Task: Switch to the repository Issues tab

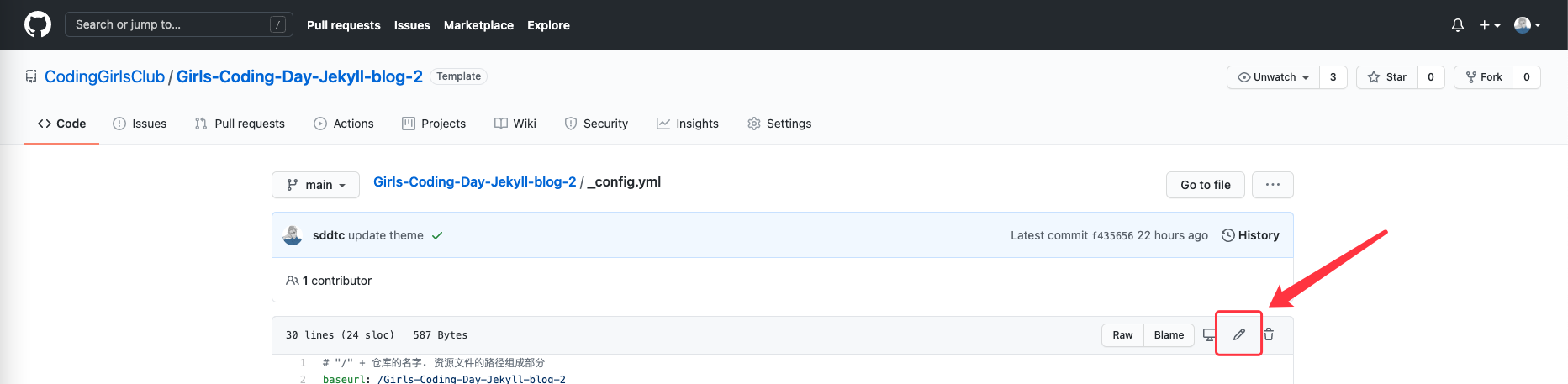Action: pos(140,124)
